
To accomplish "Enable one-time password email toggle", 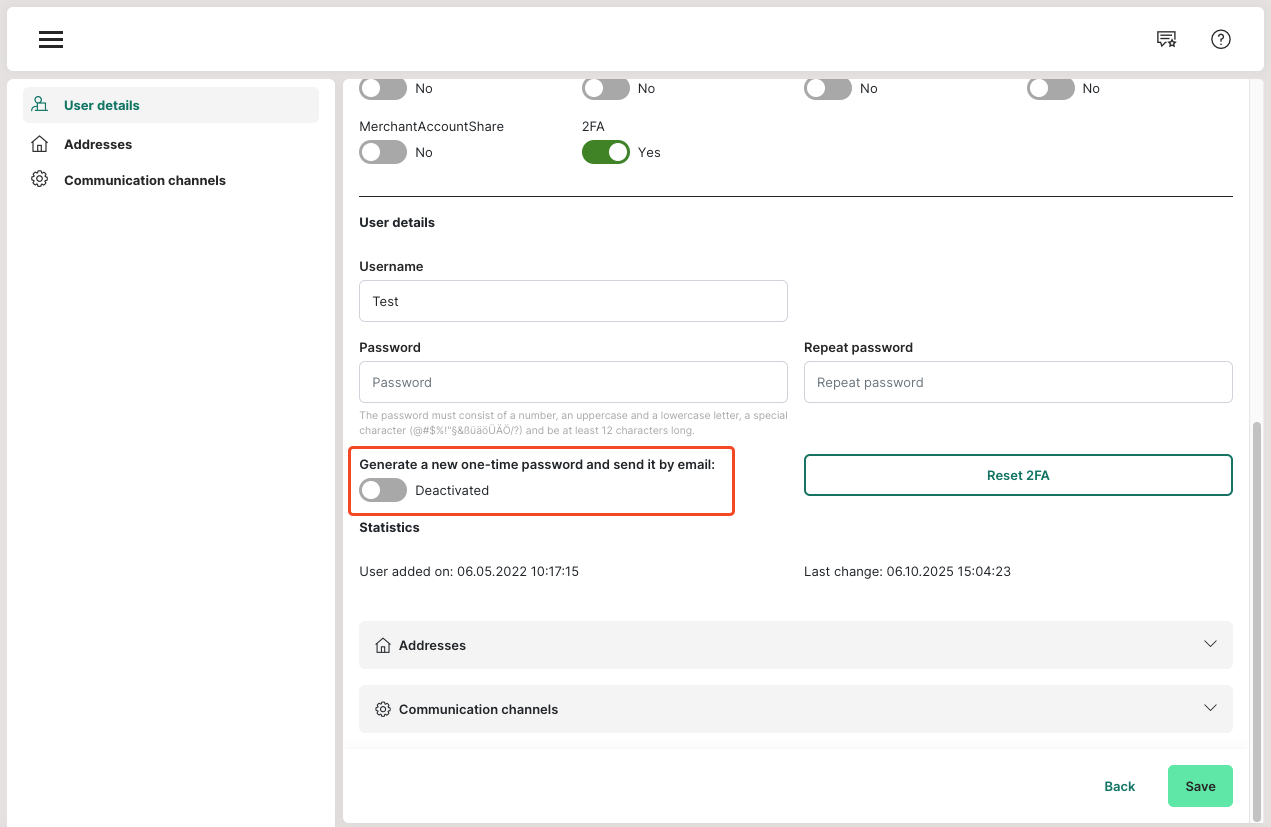I will pyautogui.click(x=383, y=490).
